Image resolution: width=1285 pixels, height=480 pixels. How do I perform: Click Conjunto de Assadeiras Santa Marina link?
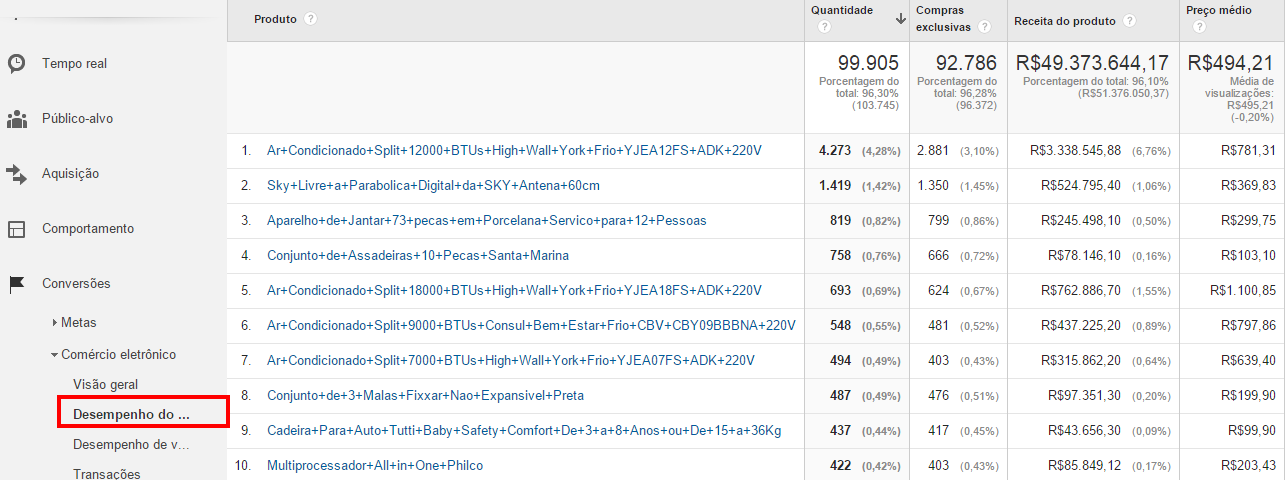(417, 256)
